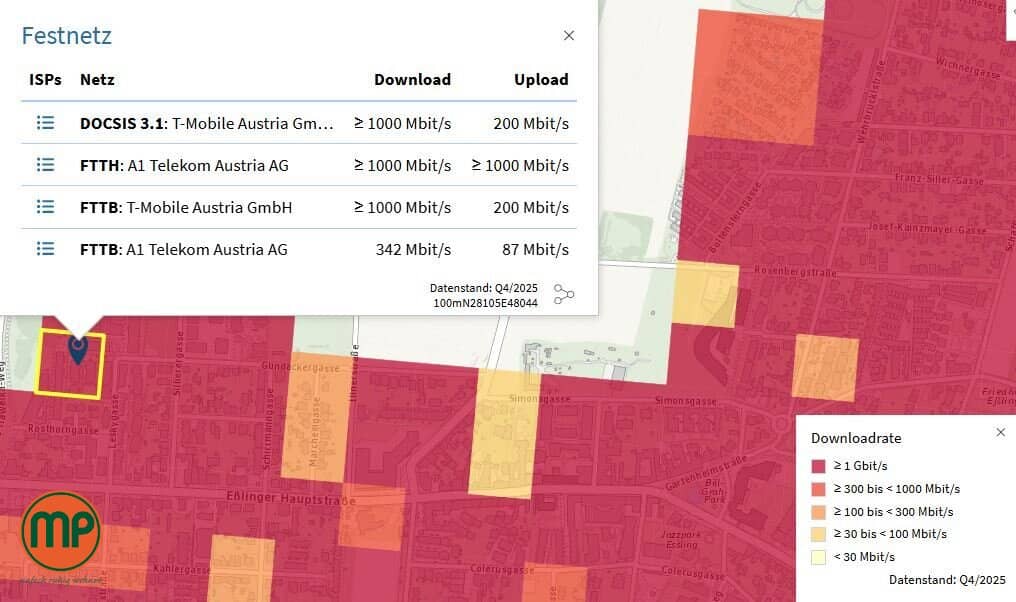Click the ≥ 1000 Mbit/s upload value for FTTH
This screenshot has height=602, width=1016.
tap(520, 165)
